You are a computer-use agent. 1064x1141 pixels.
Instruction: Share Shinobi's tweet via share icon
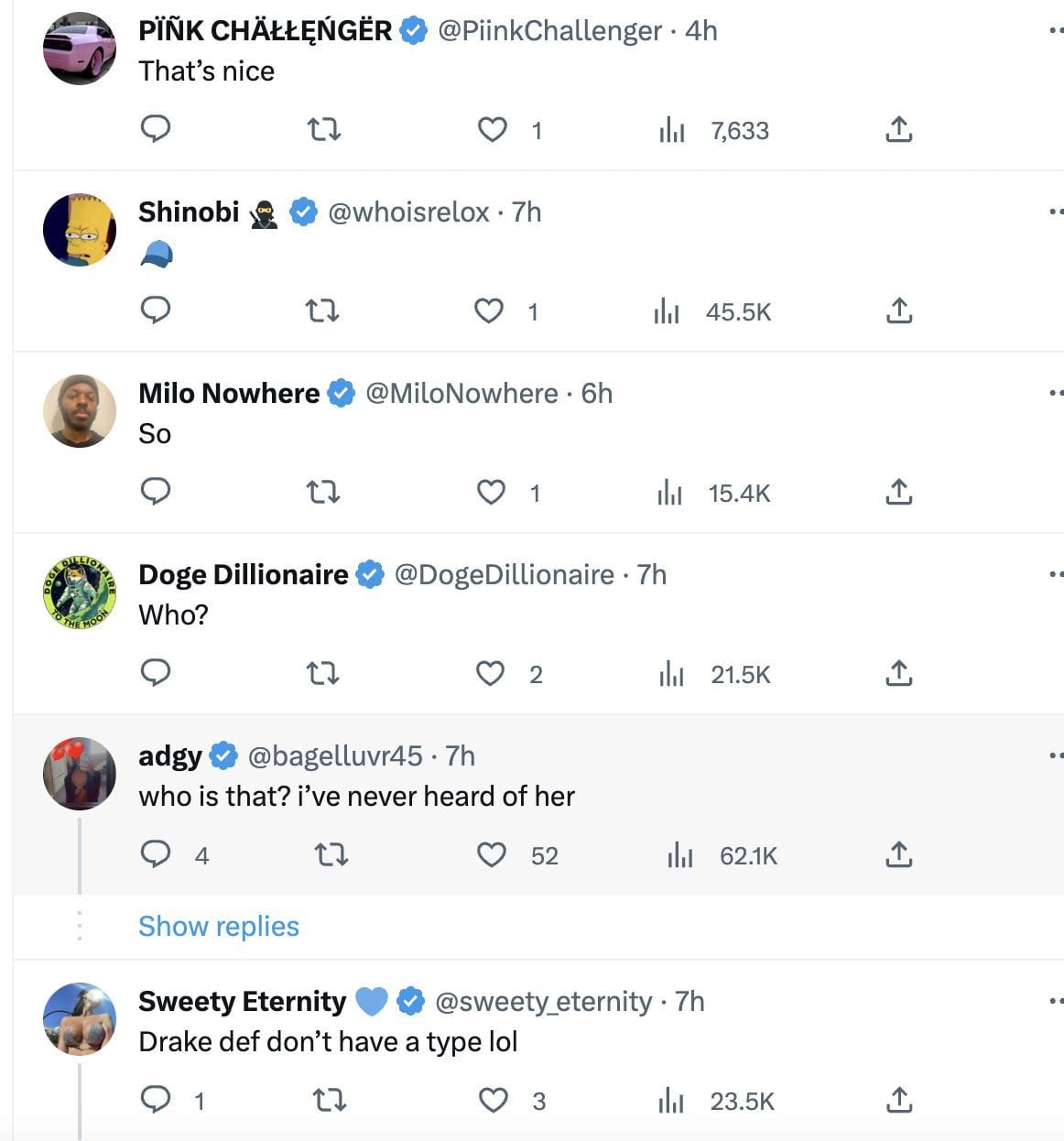[x=899, y=311]
